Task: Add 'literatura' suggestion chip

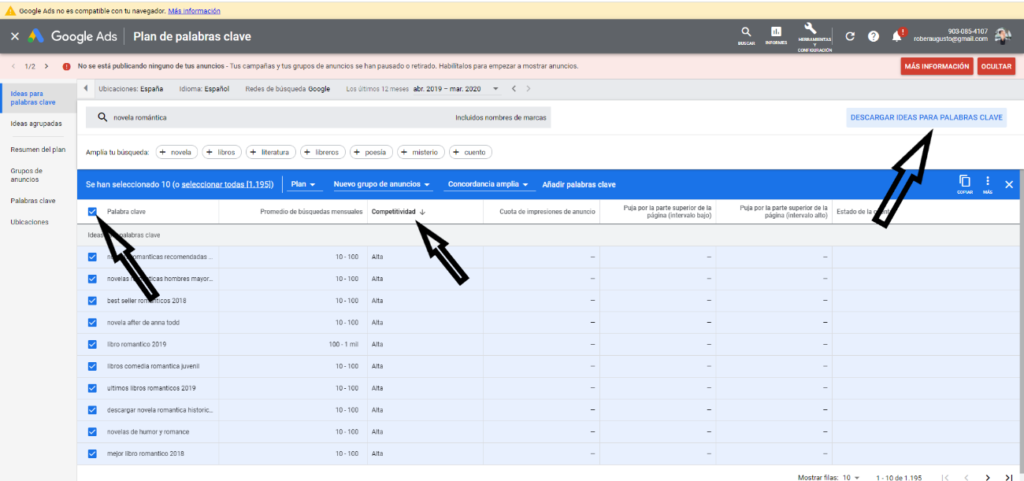Action: [271, 152]
